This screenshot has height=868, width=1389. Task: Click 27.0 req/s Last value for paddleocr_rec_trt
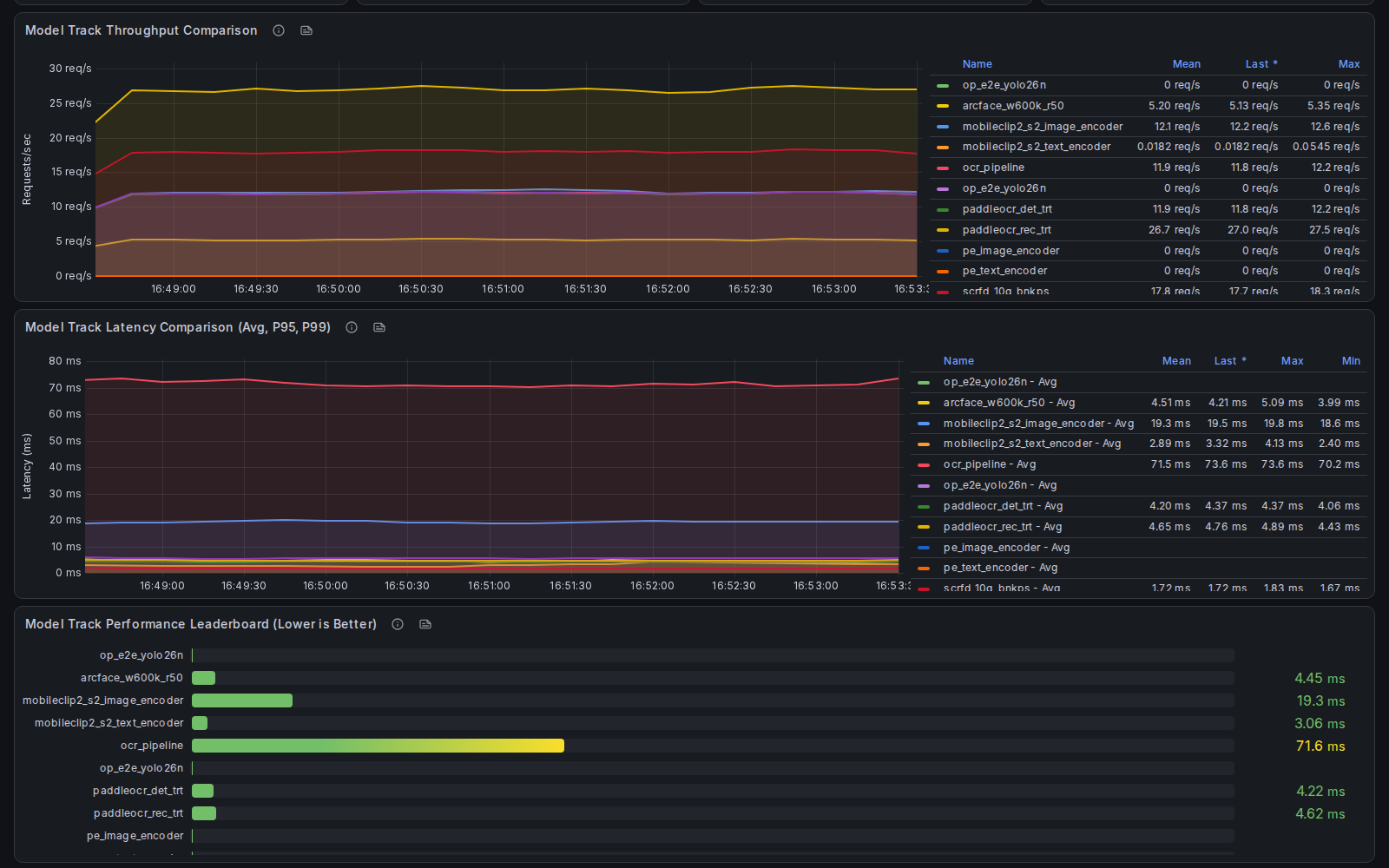[1252, 230]
